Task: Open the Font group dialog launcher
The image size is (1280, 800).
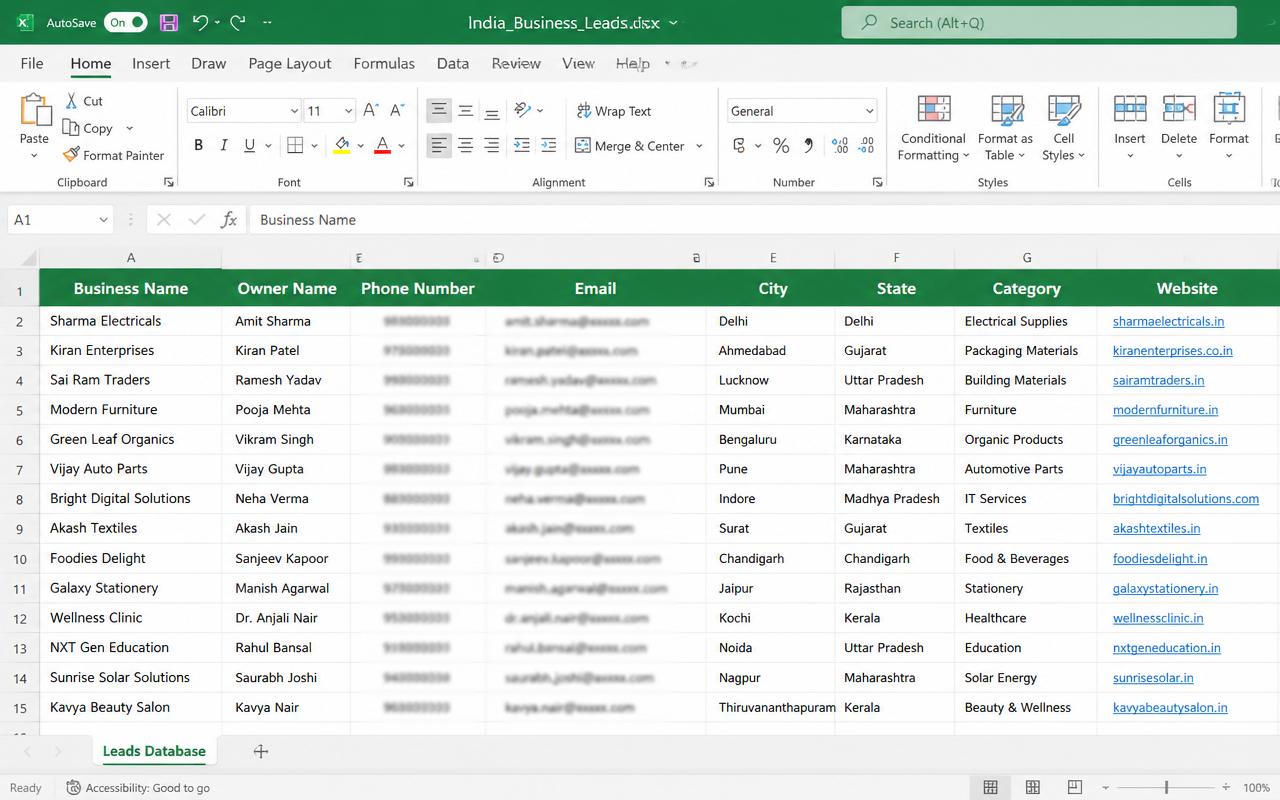Action: click(x=408, y=182)
